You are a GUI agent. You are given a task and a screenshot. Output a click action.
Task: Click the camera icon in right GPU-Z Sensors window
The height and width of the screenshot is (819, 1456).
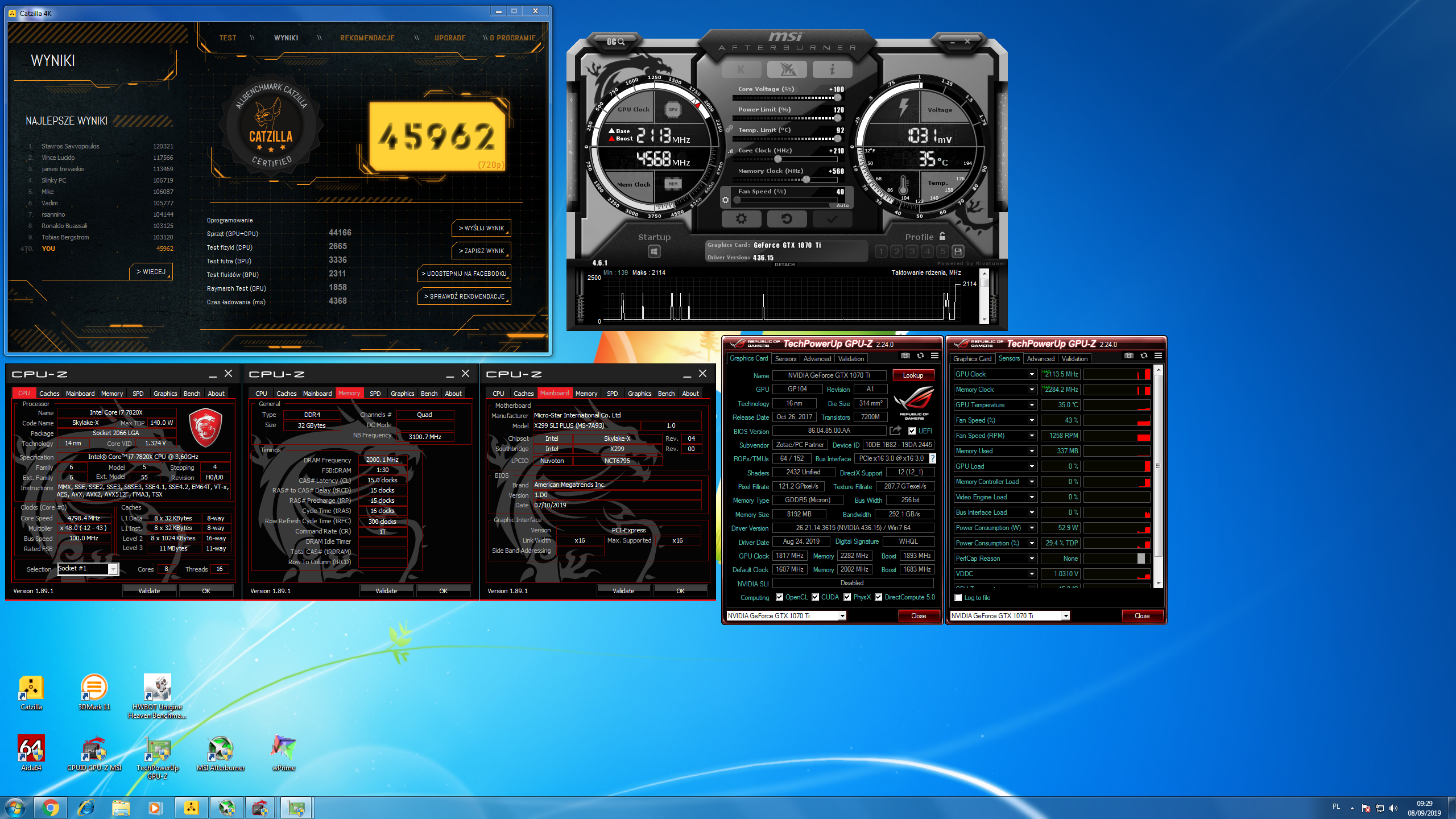click(1129, 356)
